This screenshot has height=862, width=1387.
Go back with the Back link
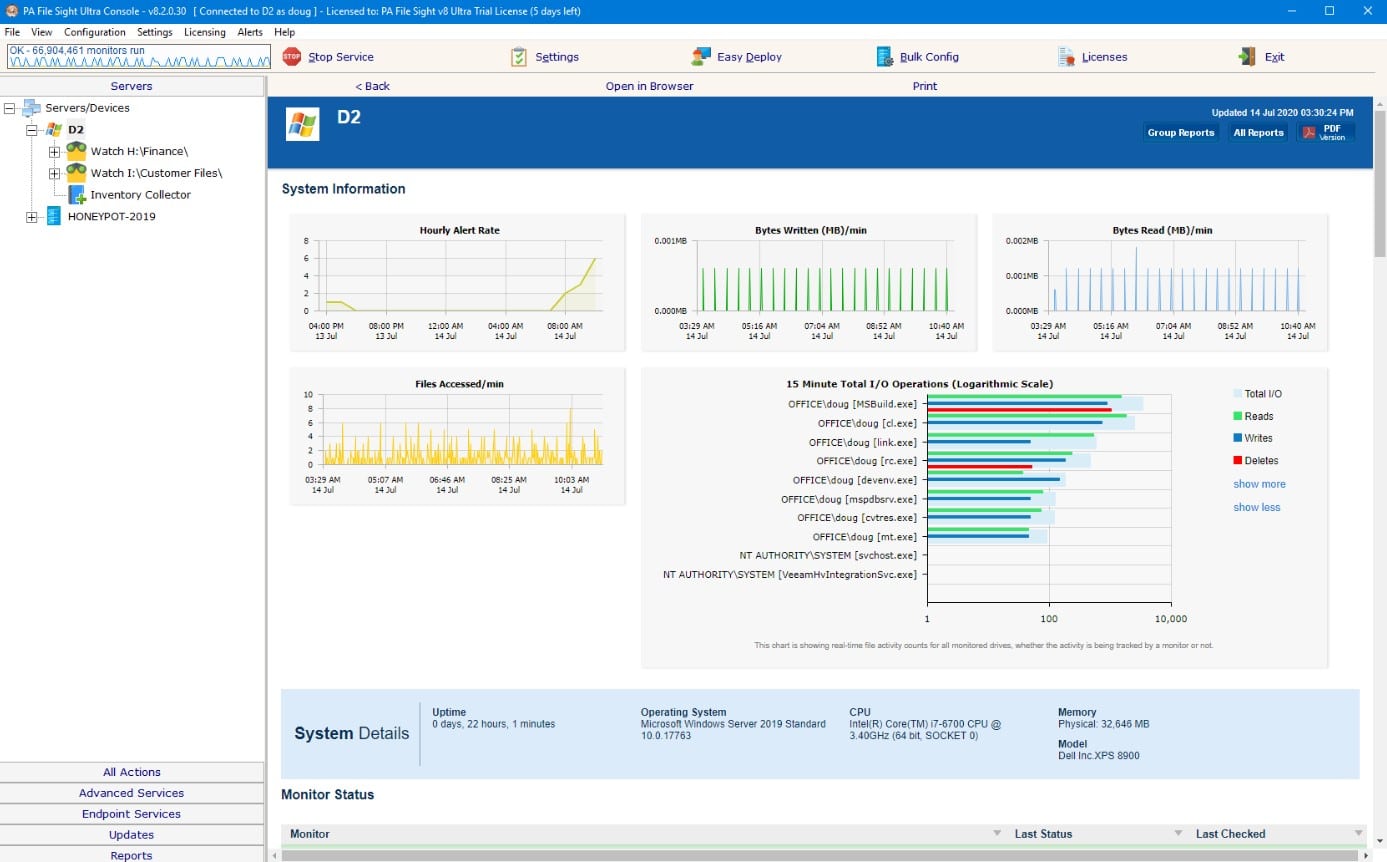(x=372, y=86)
